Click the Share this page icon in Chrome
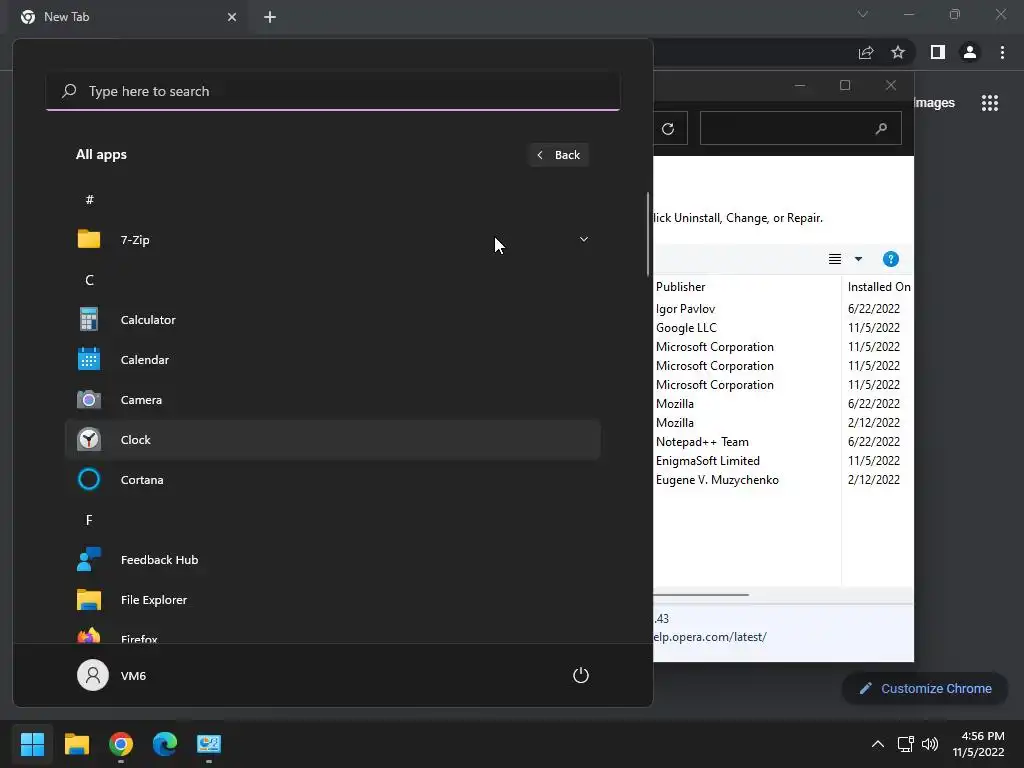Image resolution: width=1024 pixels, height=768 pixels. (x=866, y=53)
